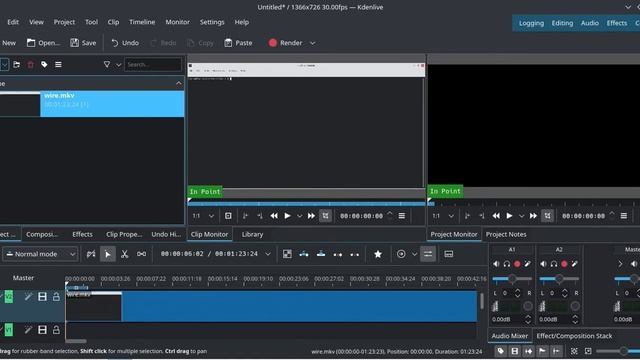640x360 pixels.
Task: Open the Monitor menu
Action: tap(178, 22)
